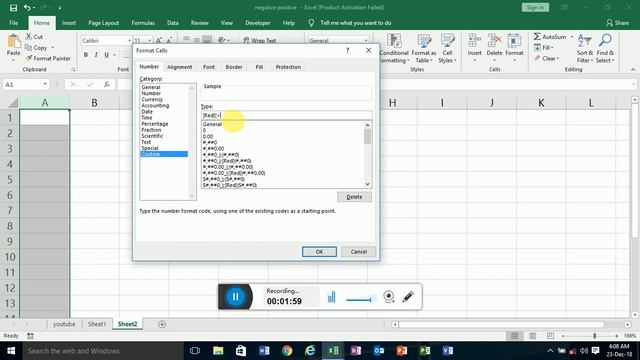
Task: Click the Save icon in the title bar
Action: point(13,7)
